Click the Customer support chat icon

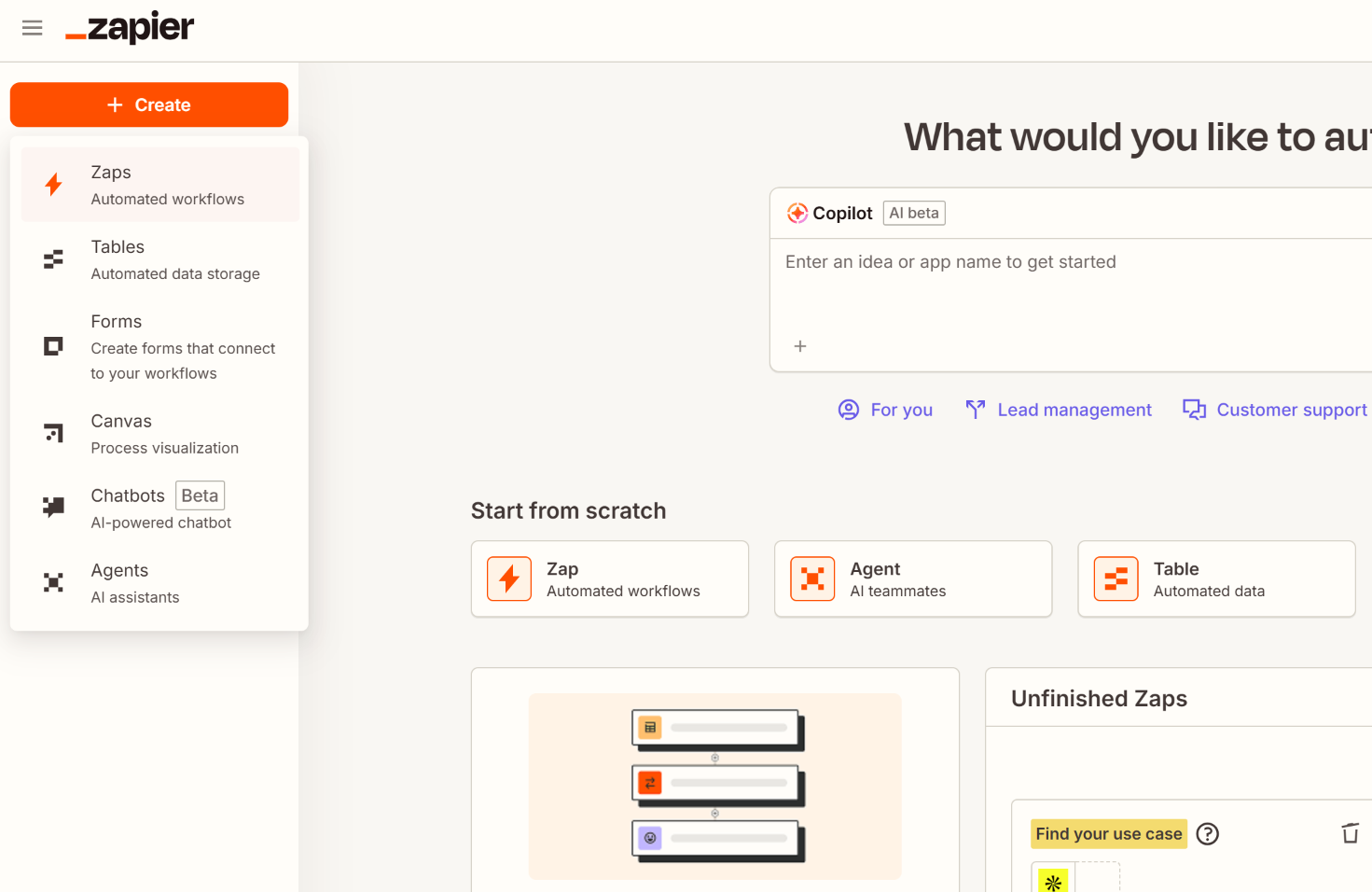pyautogui.click(x=1195, y=410)
